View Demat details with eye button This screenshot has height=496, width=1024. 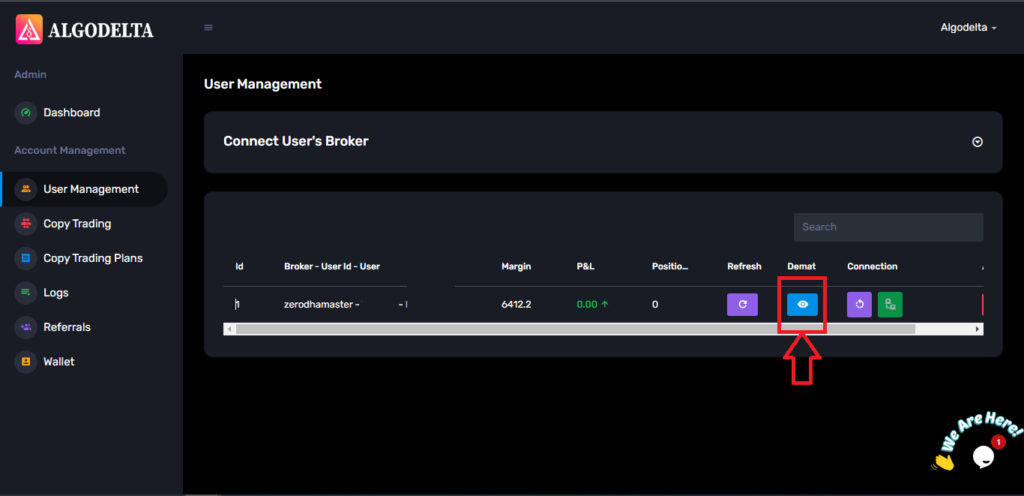point(802,304)
